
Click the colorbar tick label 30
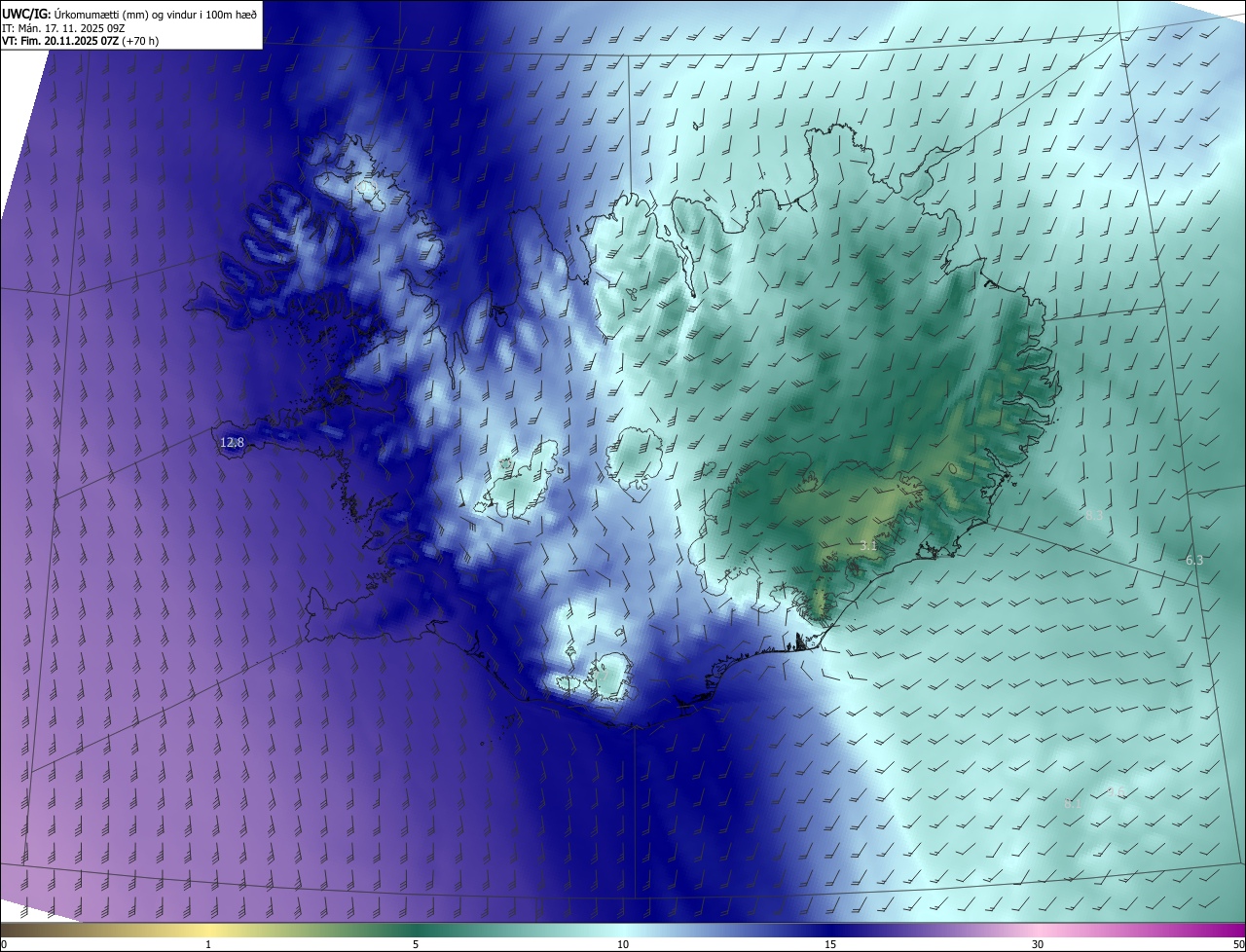pyautogui.click(x=1038, y=944)
